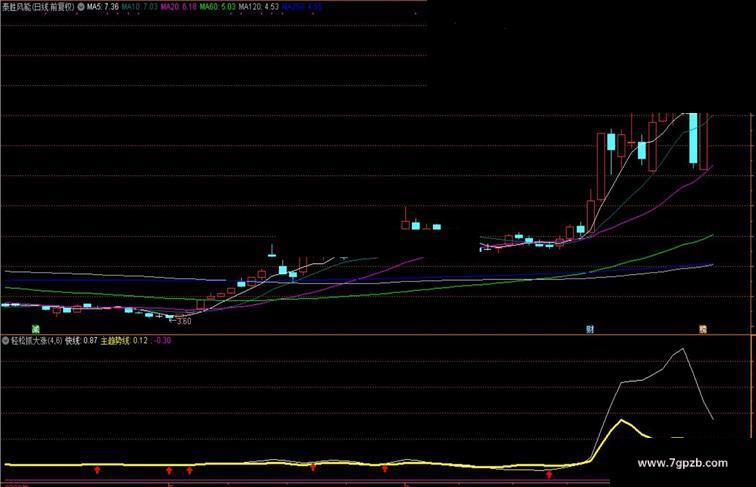Select the stock name title 日线 前复权

(x=38, y=7)
